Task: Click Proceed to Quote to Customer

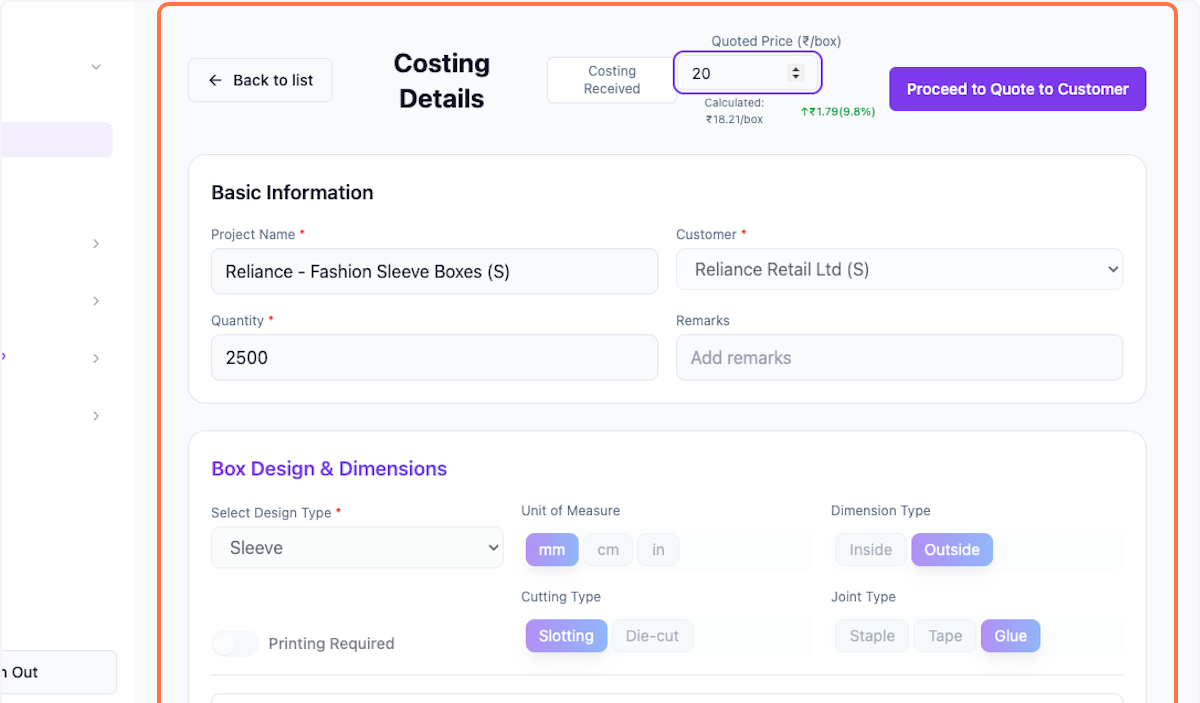Action: click(x=1017, y=89)
